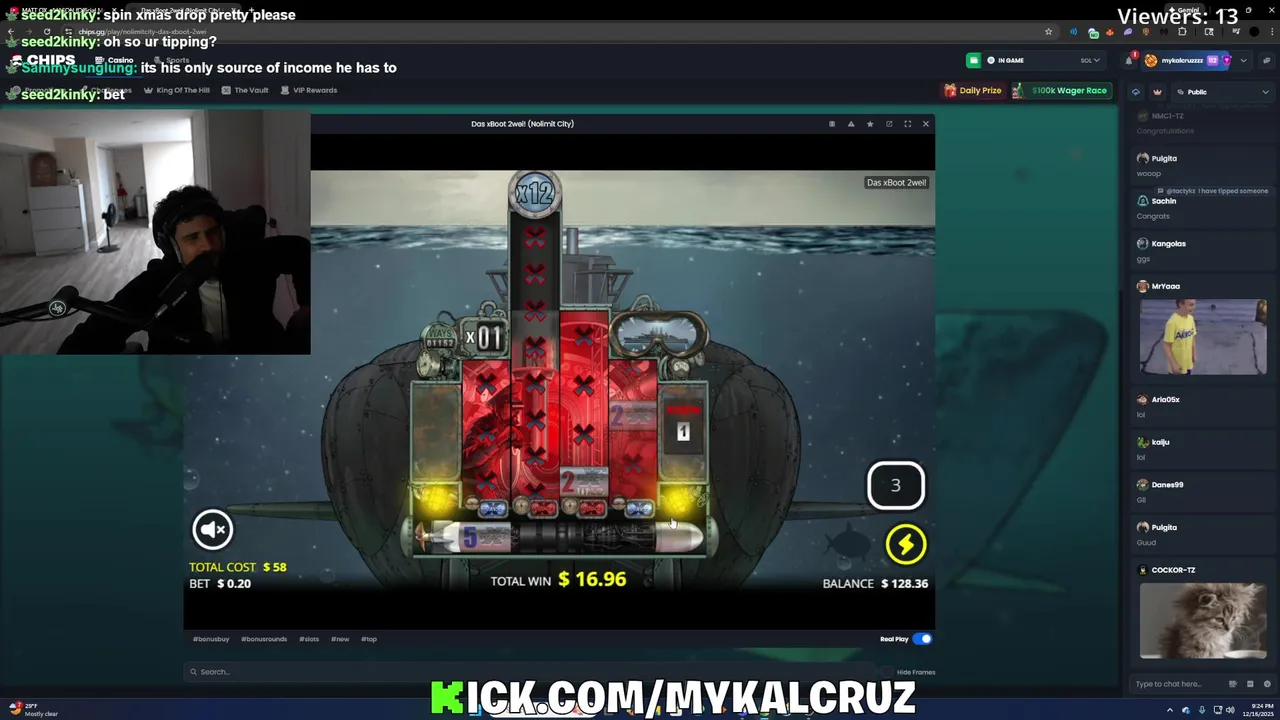Image resolution: width=1280 pixels, height=720 pixels.
Task: Select the #top tag
Action: point(369,639)
